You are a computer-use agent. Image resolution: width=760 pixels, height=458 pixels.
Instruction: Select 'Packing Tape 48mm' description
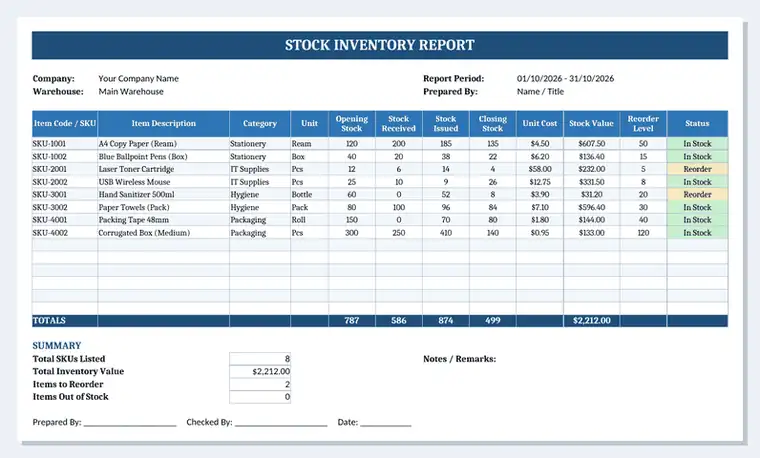click(163, 220)
